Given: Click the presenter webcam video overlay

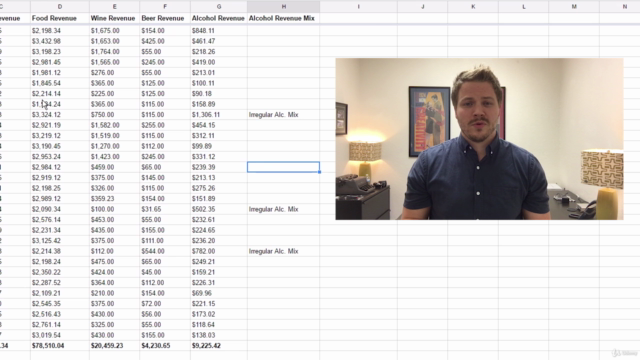Looking at the screenshot, I should [479, 139].
